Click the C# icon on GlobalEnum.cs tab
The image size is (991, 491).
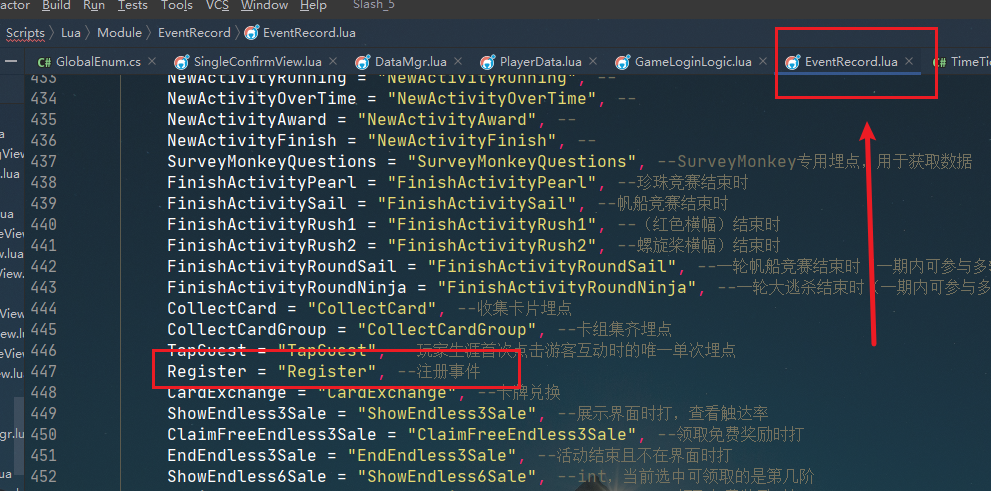(44, 62)
